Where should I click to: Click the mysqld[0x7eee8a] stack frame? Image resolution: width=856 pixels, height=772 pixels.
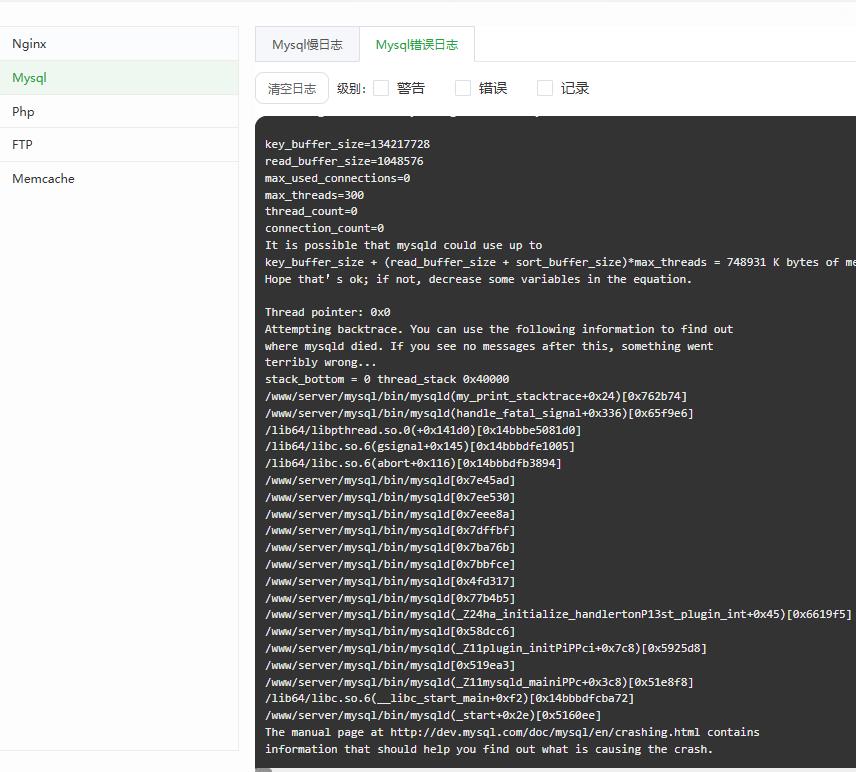coord(390,514)
